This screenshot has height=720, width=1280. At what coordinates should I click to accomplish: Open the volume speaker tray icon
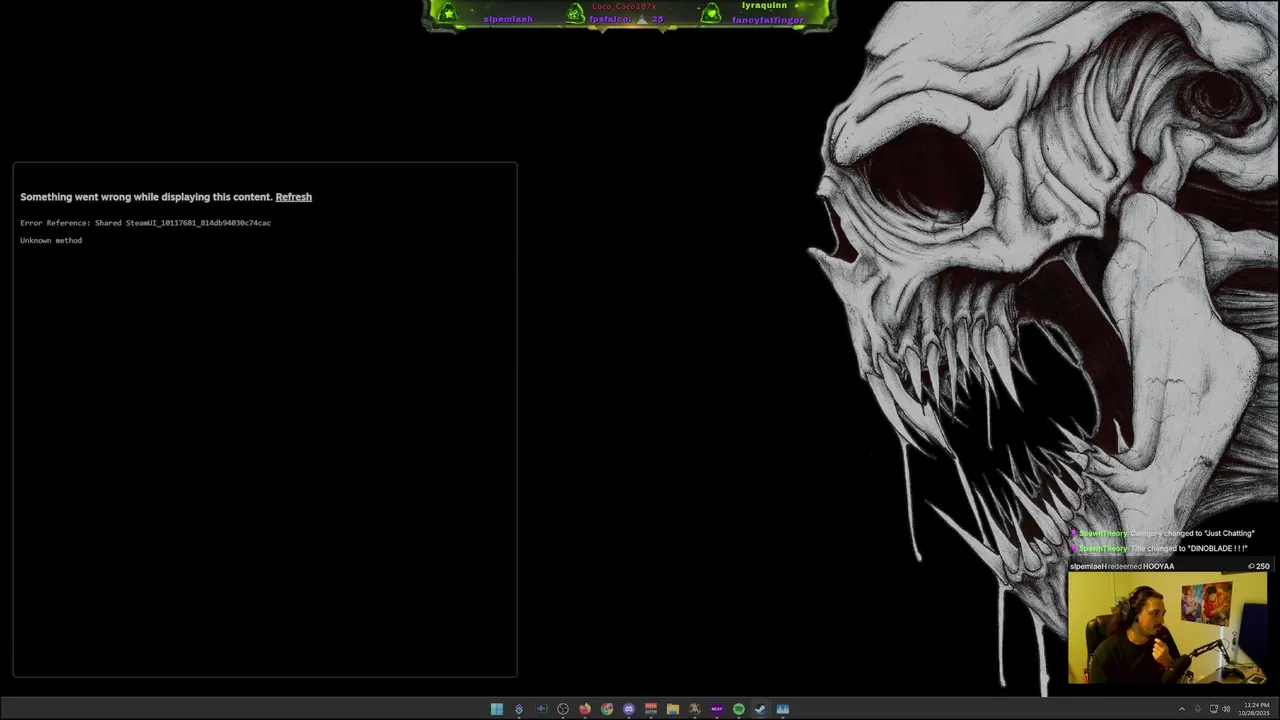click(1226, 709)
